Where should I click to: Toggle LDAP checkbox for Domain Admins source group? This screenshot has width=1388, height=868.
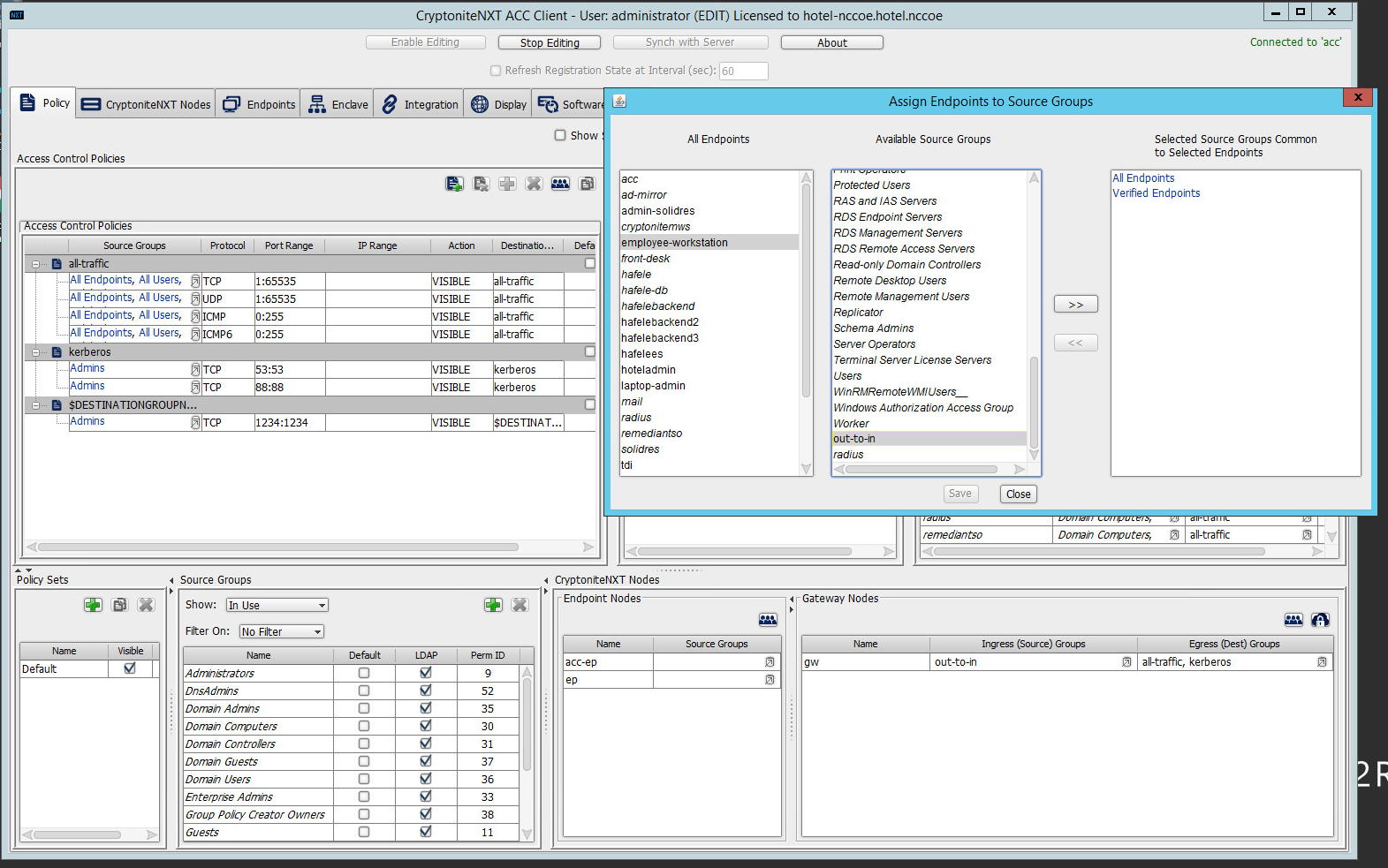pos(426,708)
